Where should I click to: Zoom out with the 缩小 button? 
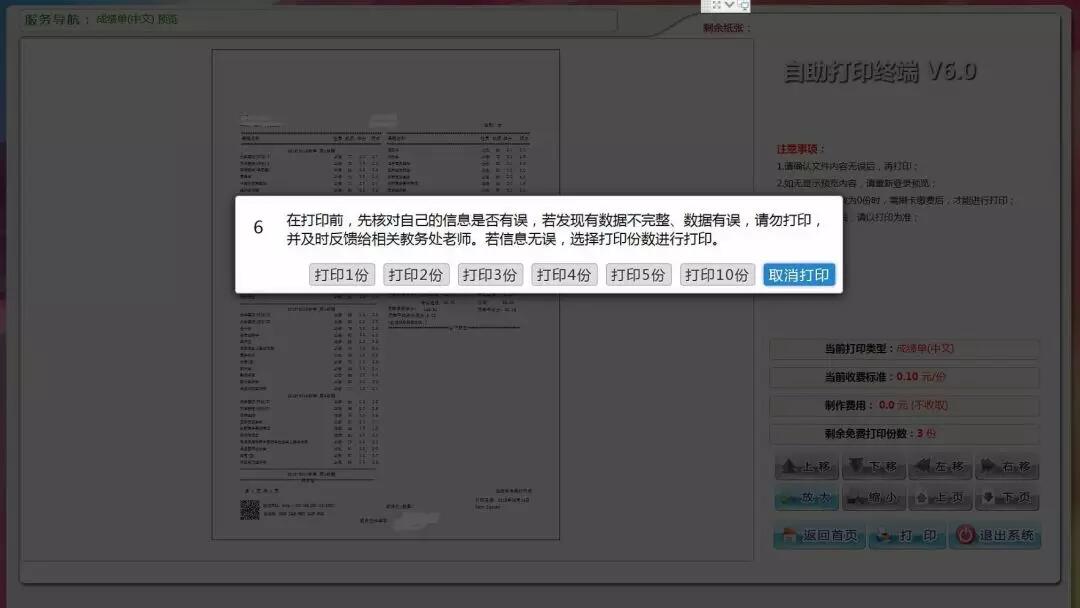point(873,499)
